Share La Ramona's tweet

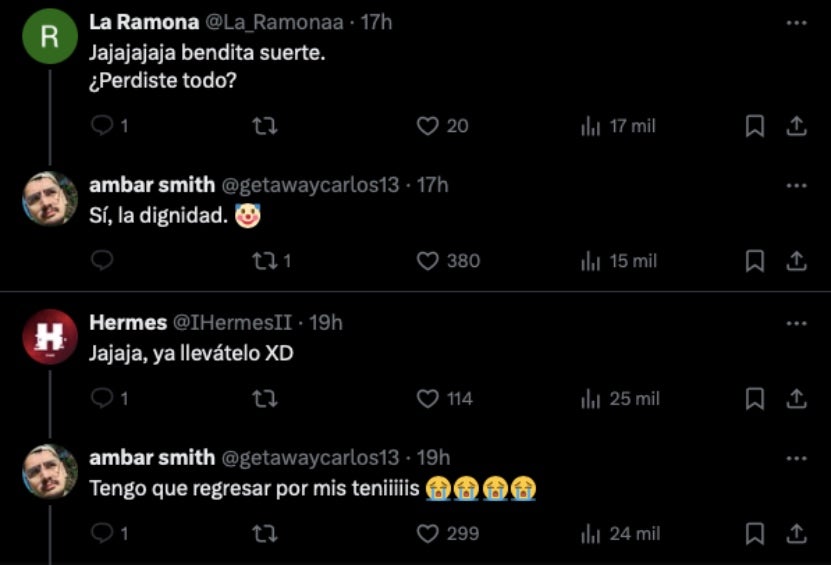[x=796, y=126]
